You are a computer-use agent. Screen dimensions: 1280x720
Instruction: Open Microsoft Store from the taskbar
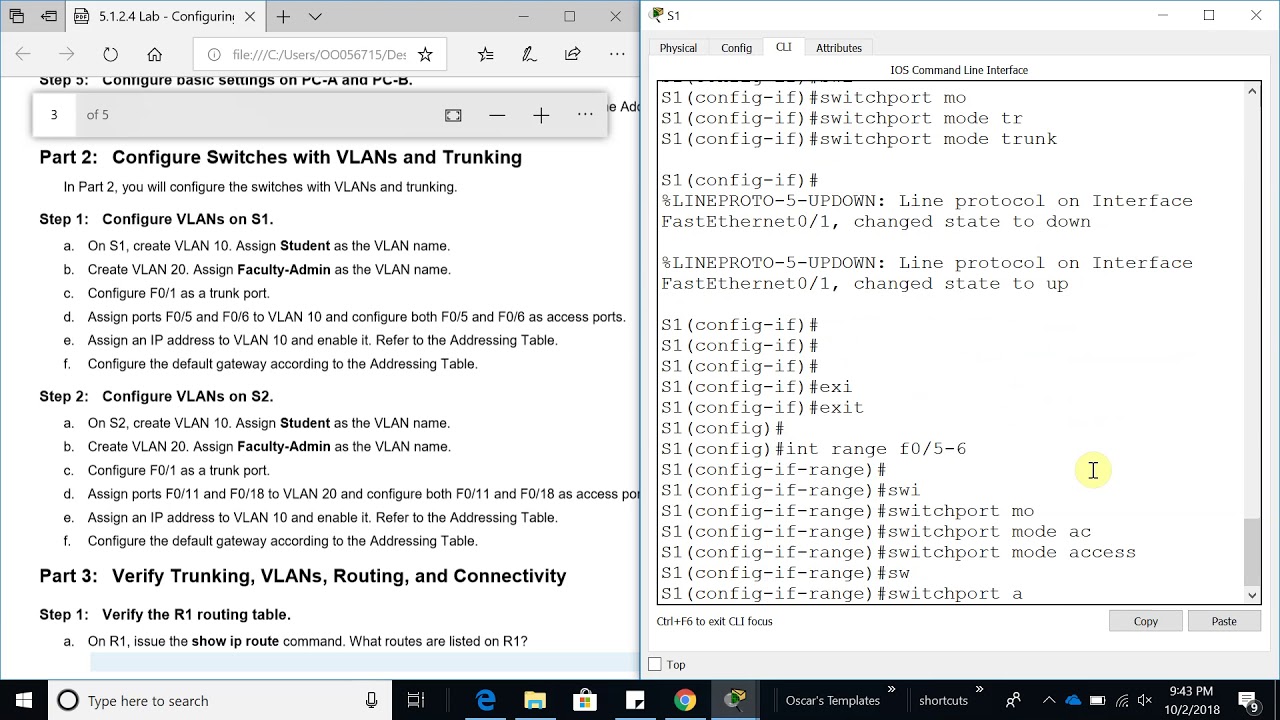[x=585, y=700]
